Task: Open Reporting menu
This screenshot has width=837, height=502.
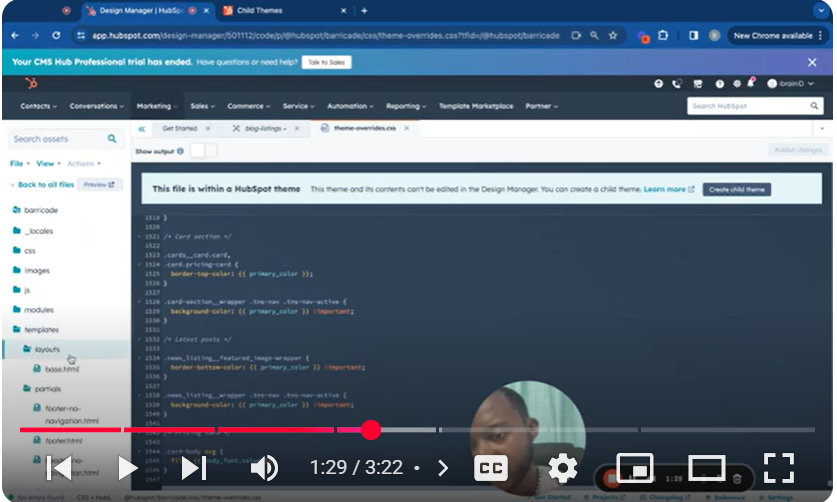Action: pyautogui.click(x=406, y=106)
